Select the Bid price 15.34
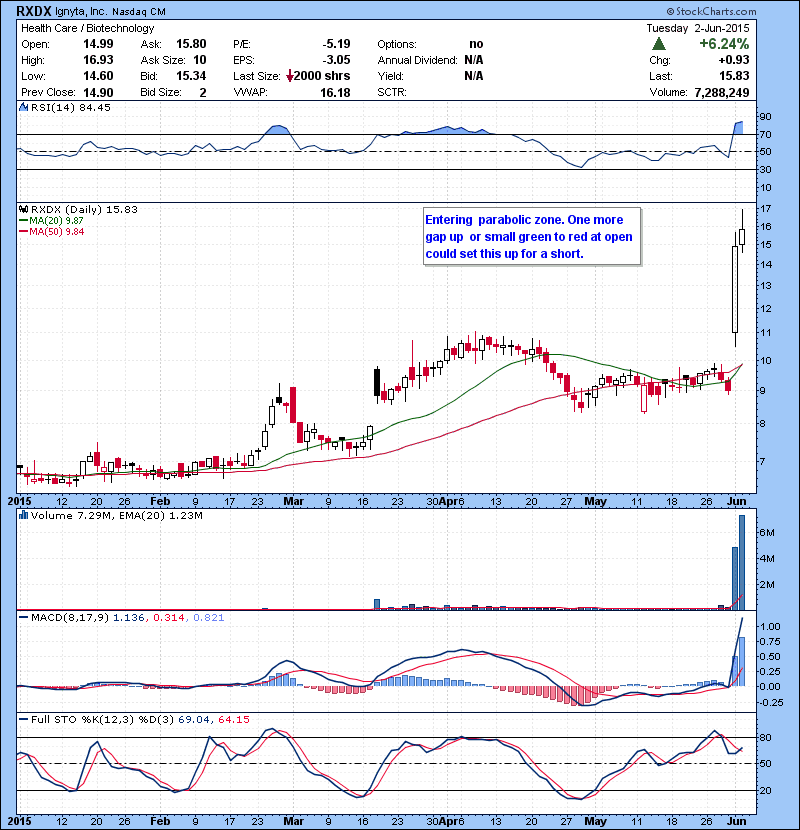Viewport: 800px width, 830px height. click(x=191, y=76)
